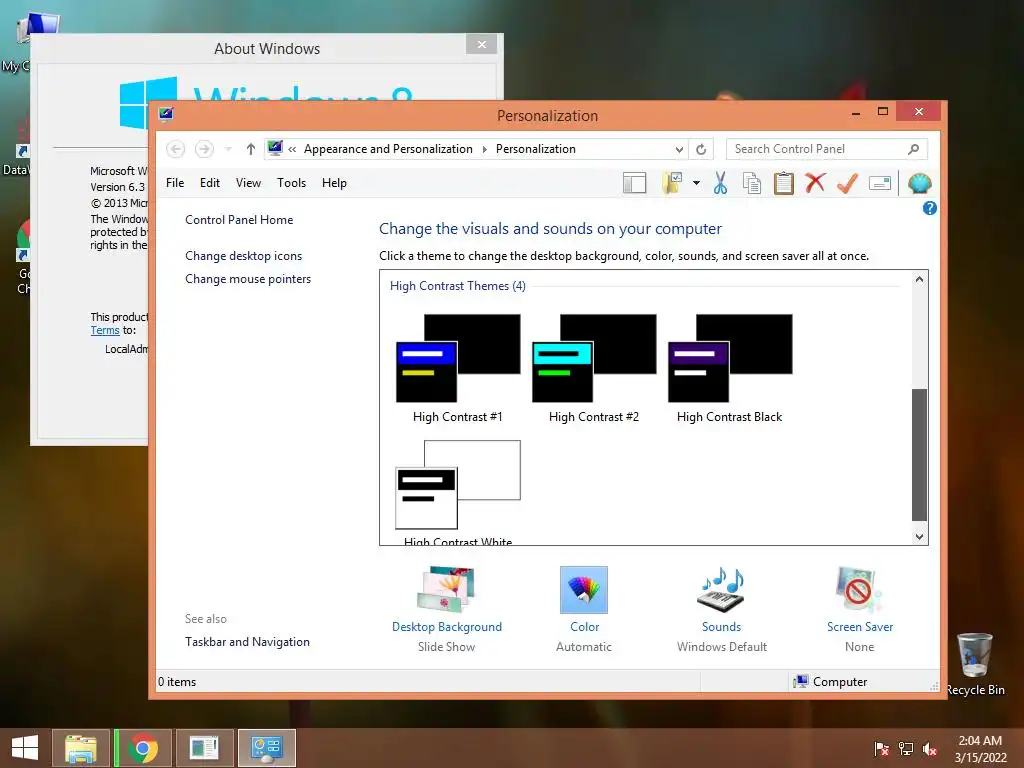Click the Recycle Bin desktop icon
Viewport: 1024px width, 768px height.
[976, 664]
